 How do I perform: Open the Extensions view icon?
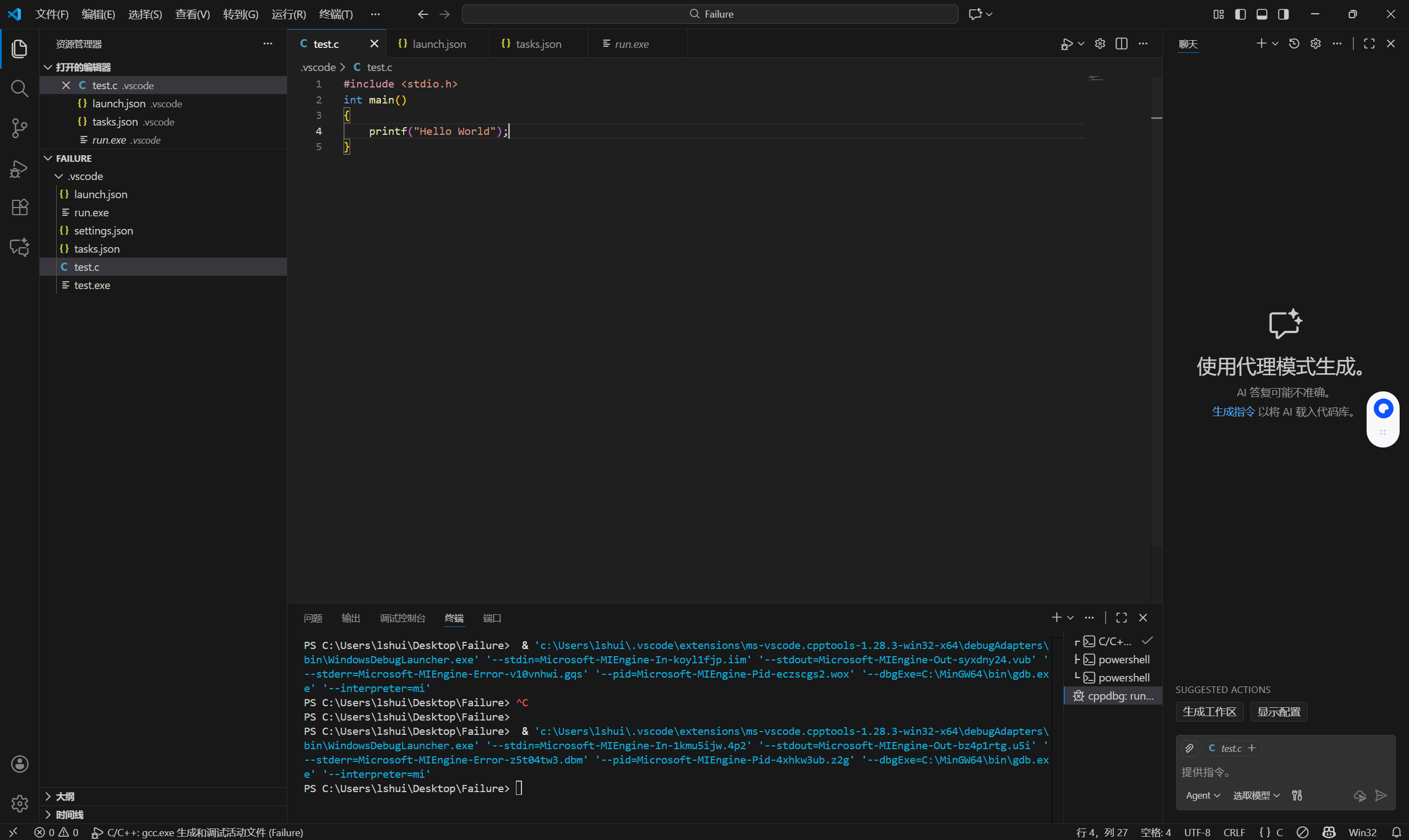(x=19, y=207)
